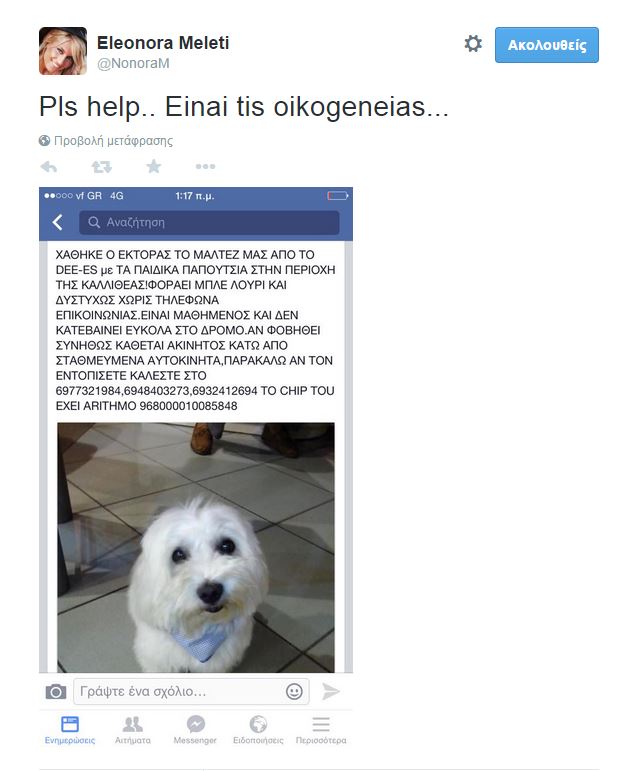Retweet using the retweet arrows icon

tap(101, 167)
